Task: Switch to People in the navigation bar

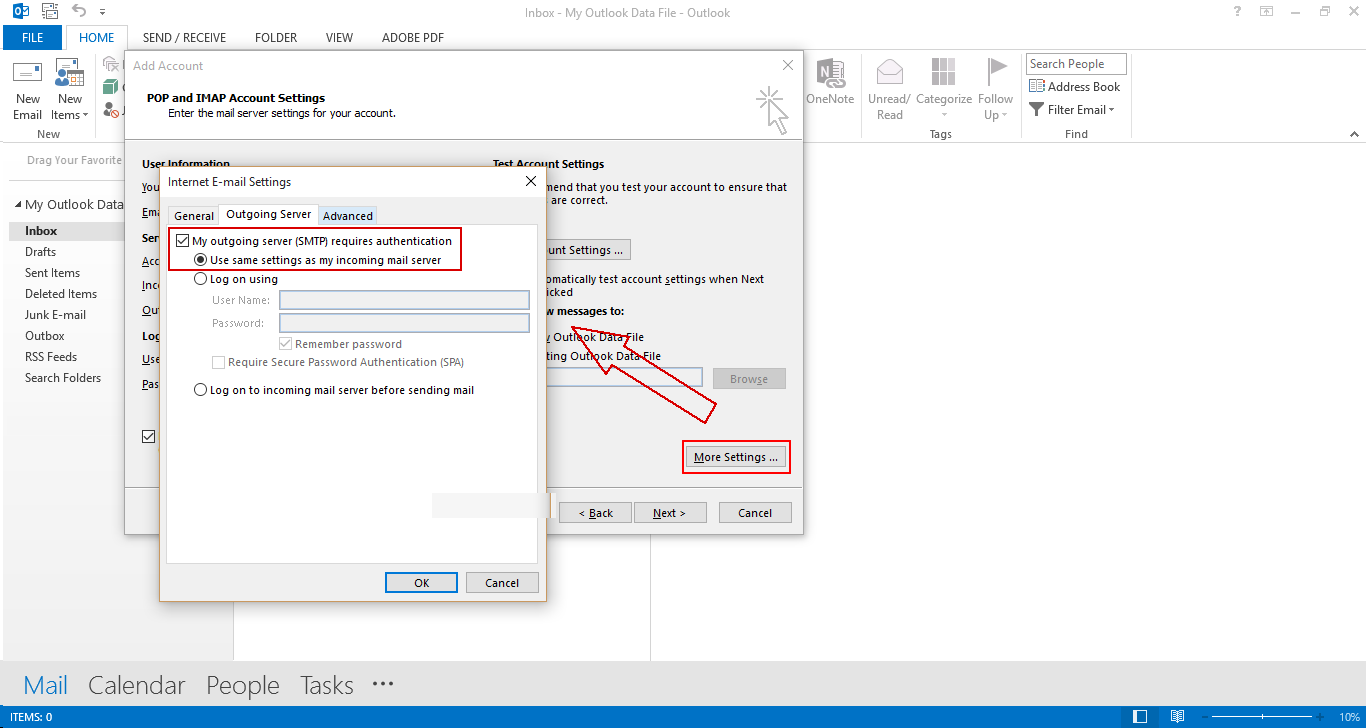Action: click(x=243, y=685)
